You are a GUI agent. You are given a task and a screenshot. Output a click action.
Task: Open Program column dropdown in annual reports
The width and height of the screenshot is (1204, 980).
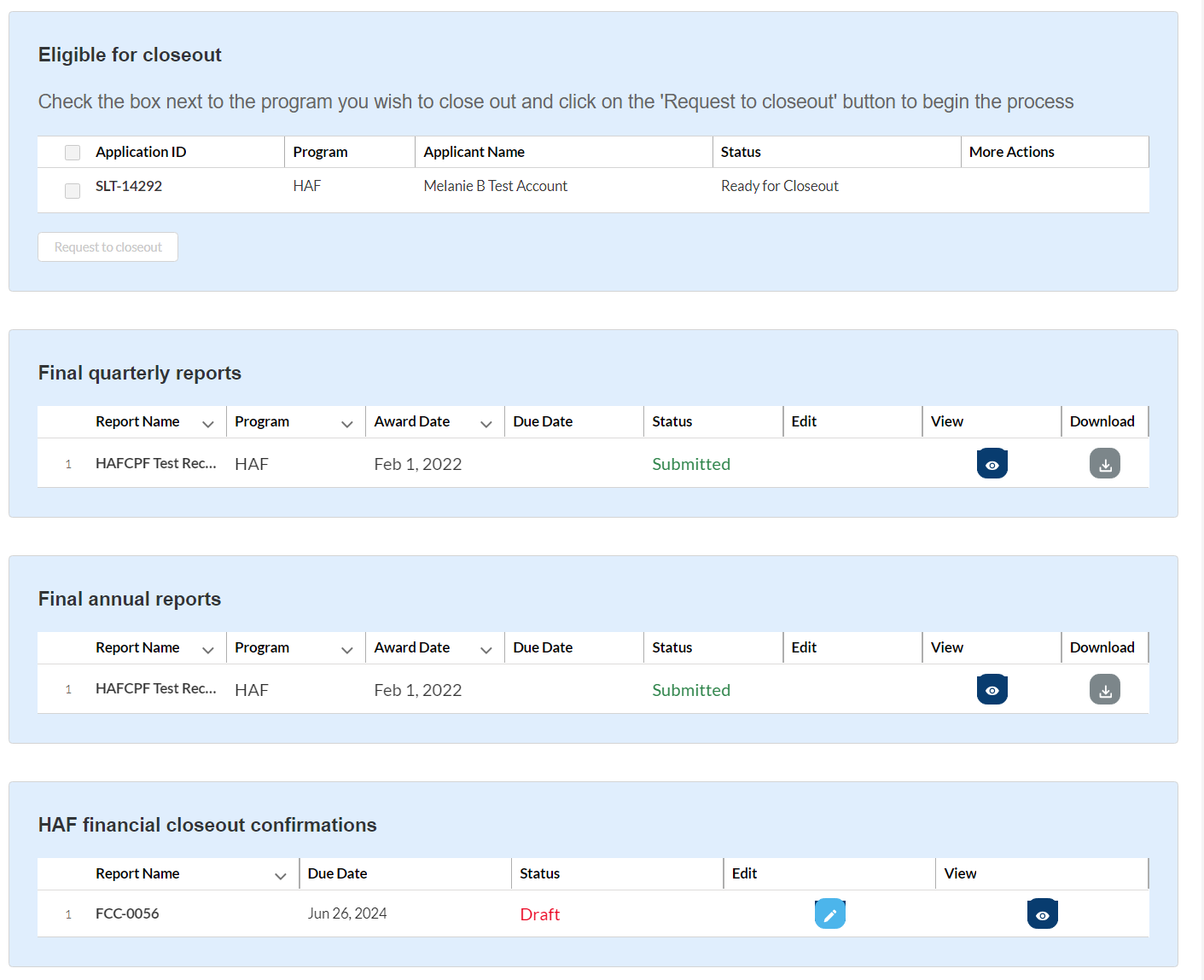[x=346, y=650]
